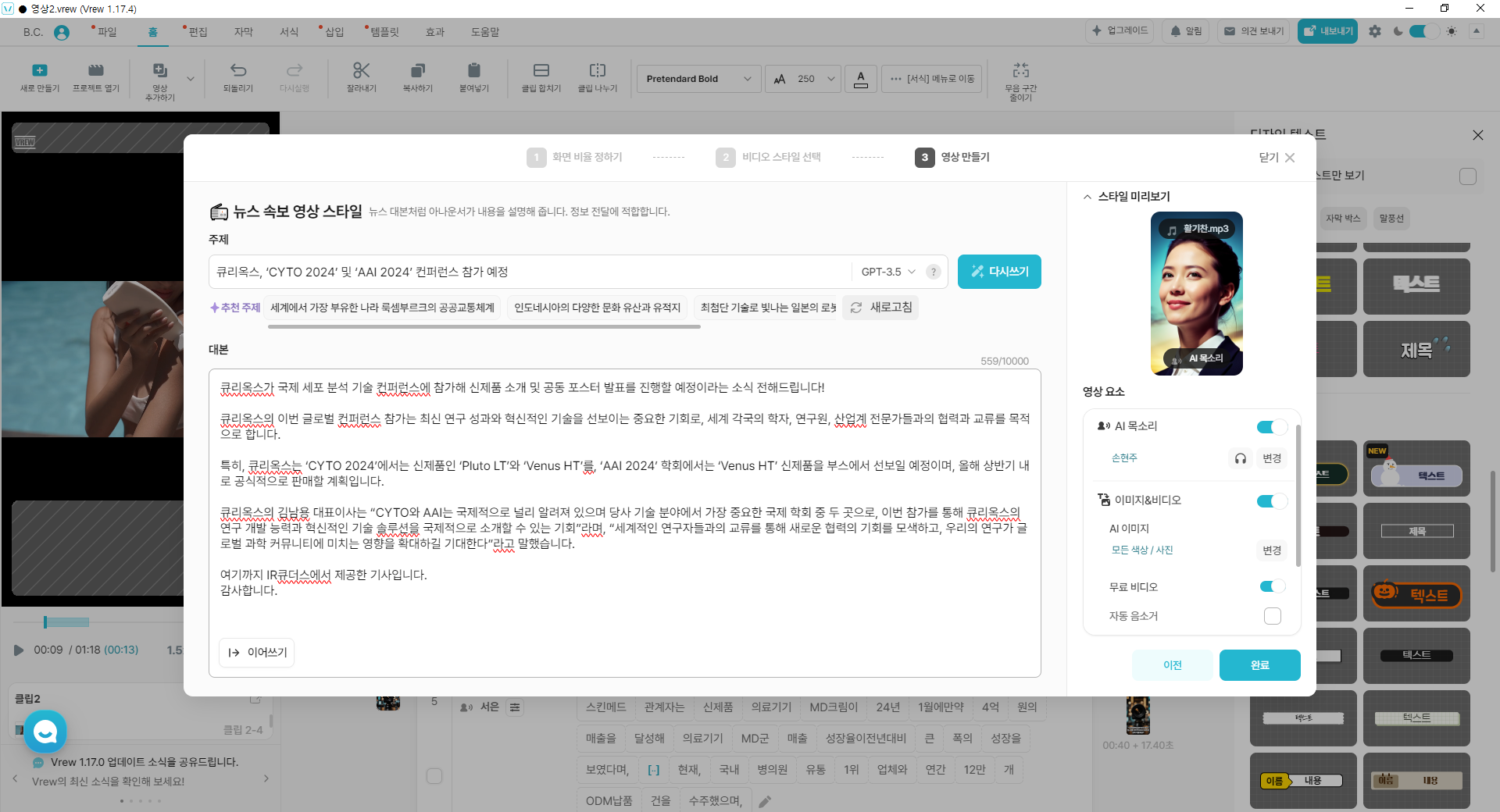This screenshot has width=1500, height=812.
Task: Click 변경 button for AI voice 손현주
Action: click(x=1272, y=458)
